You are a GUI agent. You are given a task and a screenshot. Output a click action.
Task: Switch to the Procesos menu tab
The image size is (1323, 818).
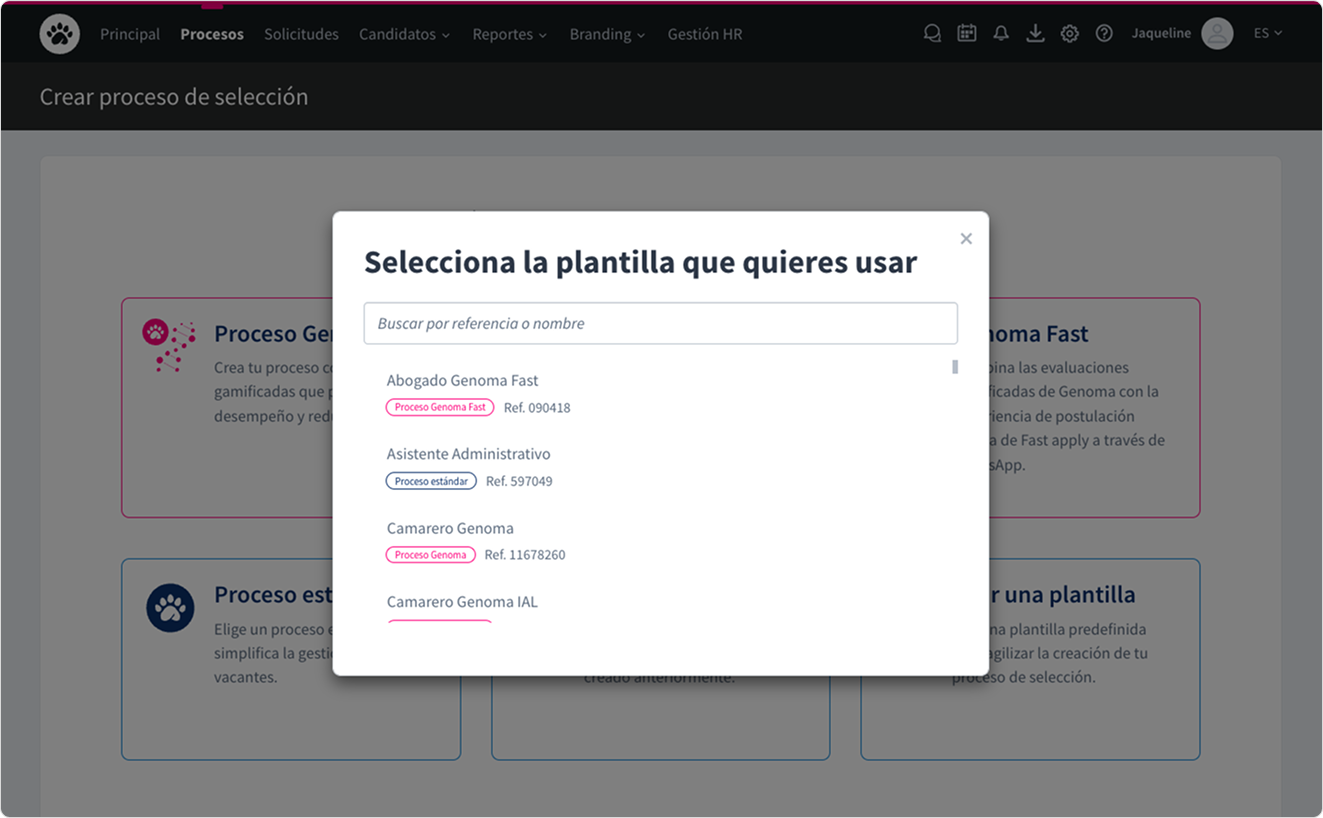tap(212, 33)
